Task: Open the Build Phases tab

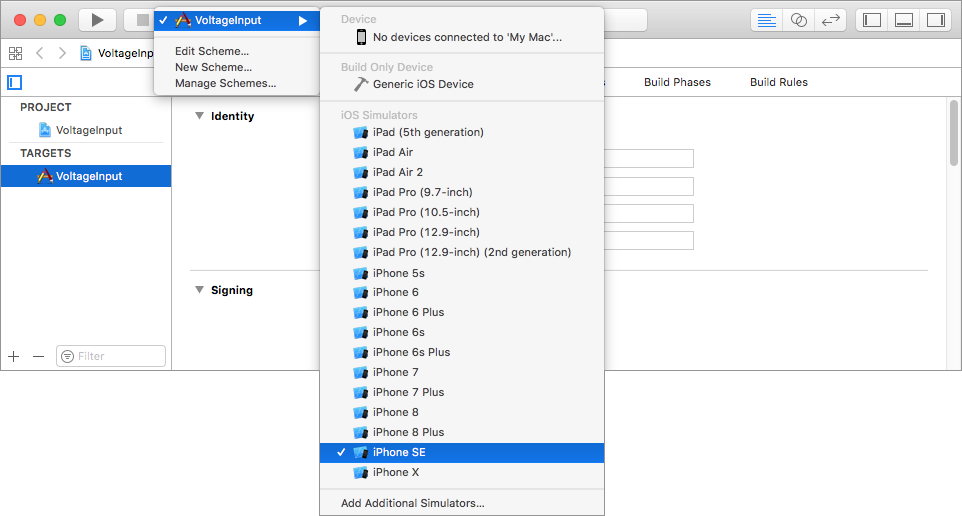Action: pyautogui.click(x=677, y=82)
